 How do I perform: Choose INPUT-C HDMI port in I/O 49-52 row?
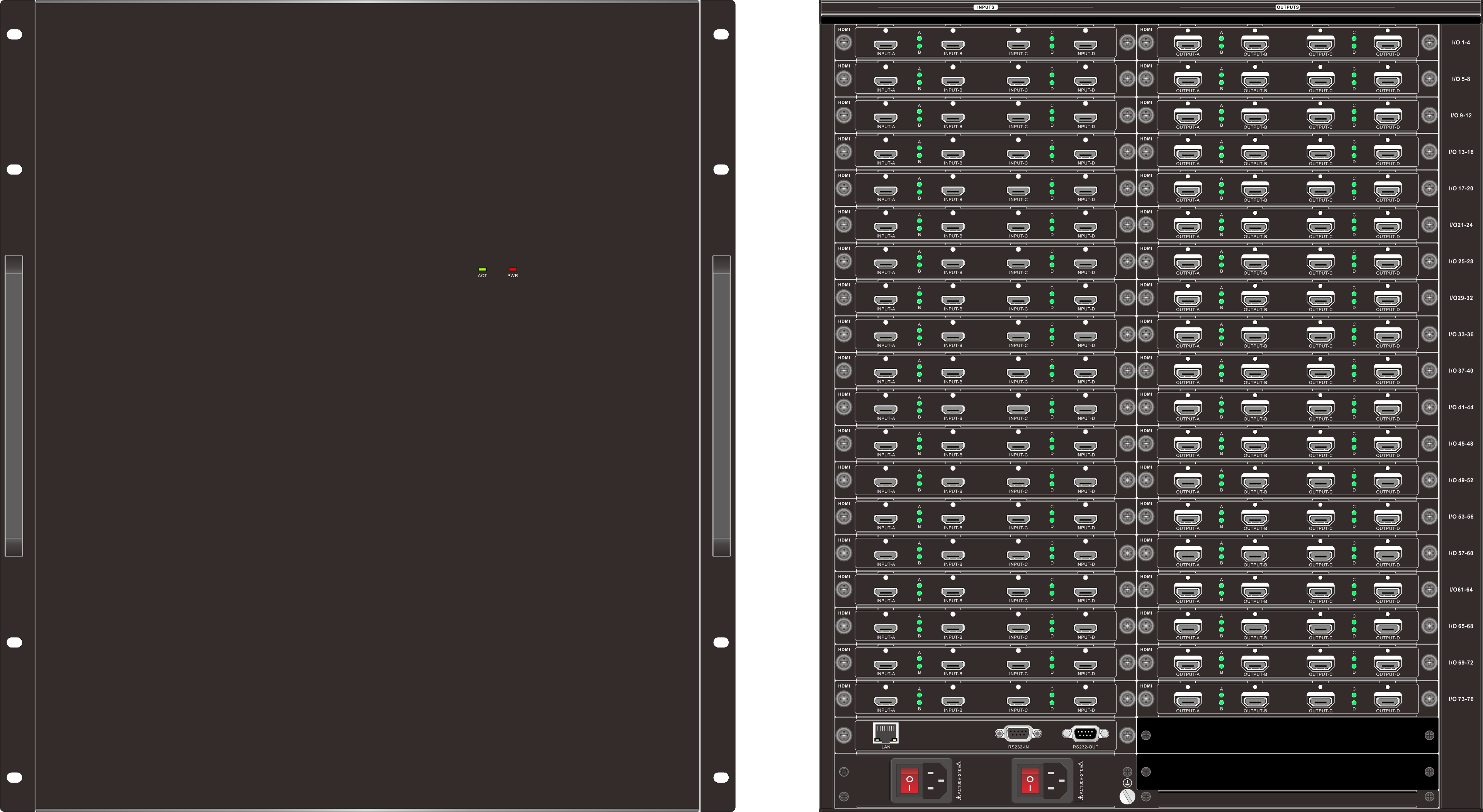(x=1018, y=483)
